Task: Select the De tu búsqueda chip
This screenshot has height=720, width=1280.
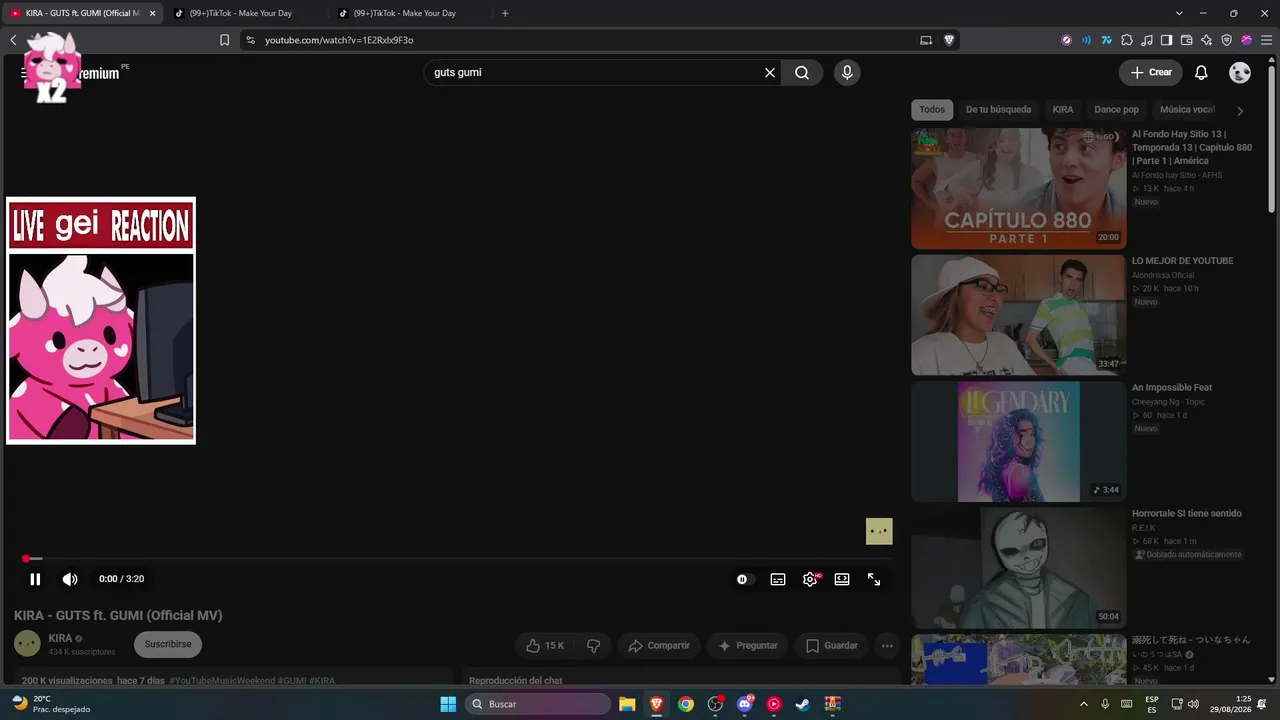Action: [998, 110]
